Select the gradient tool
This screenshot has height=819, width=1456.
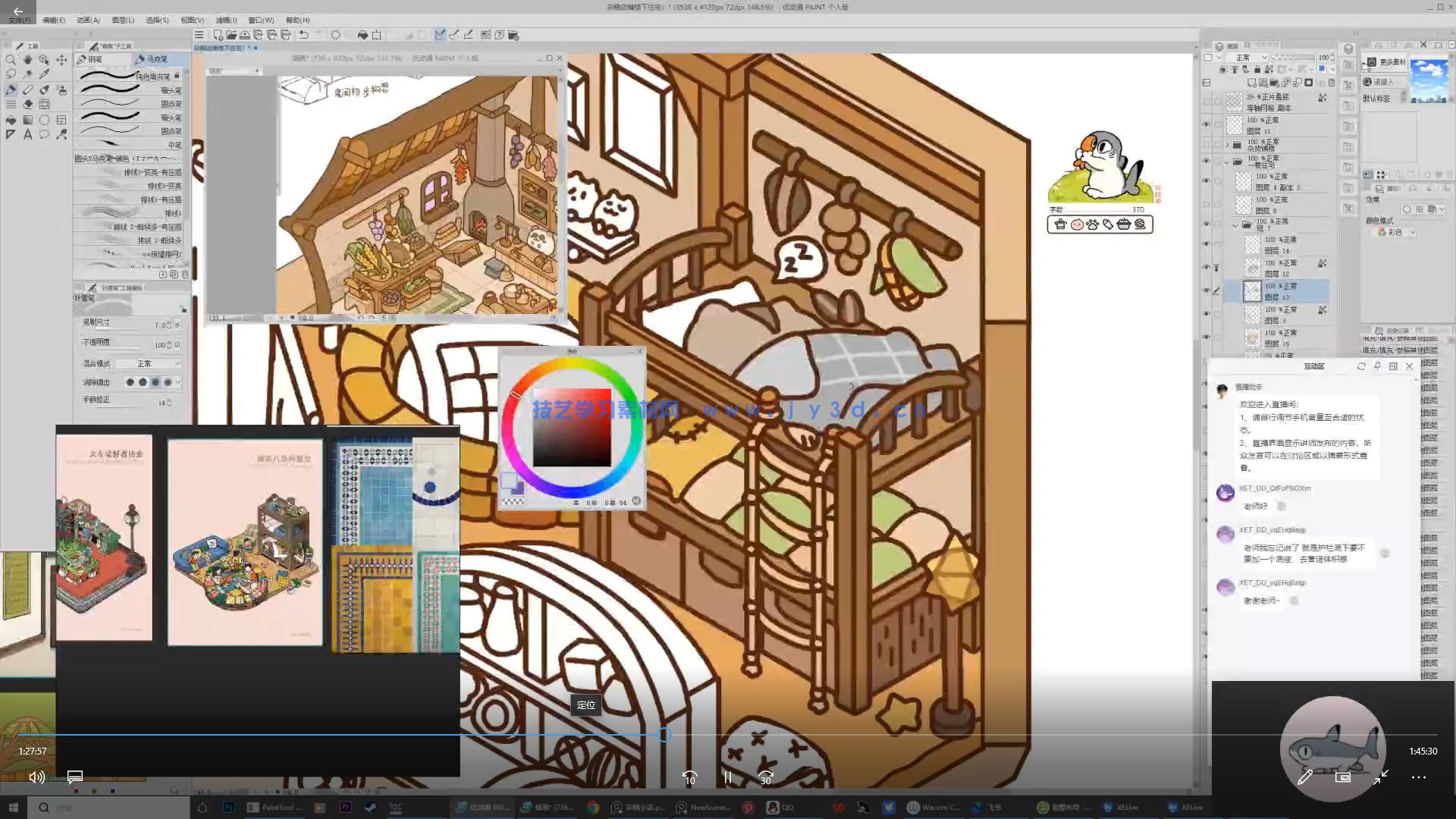[x=27, y=120]
